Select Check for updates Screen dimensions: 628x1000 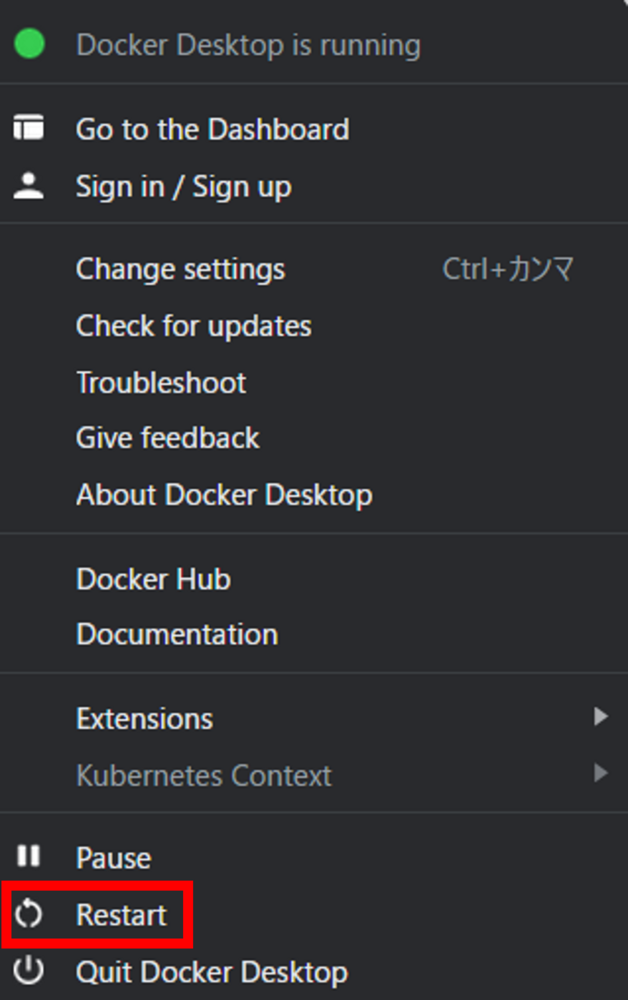pyautogui.click(x=193, y=325)
